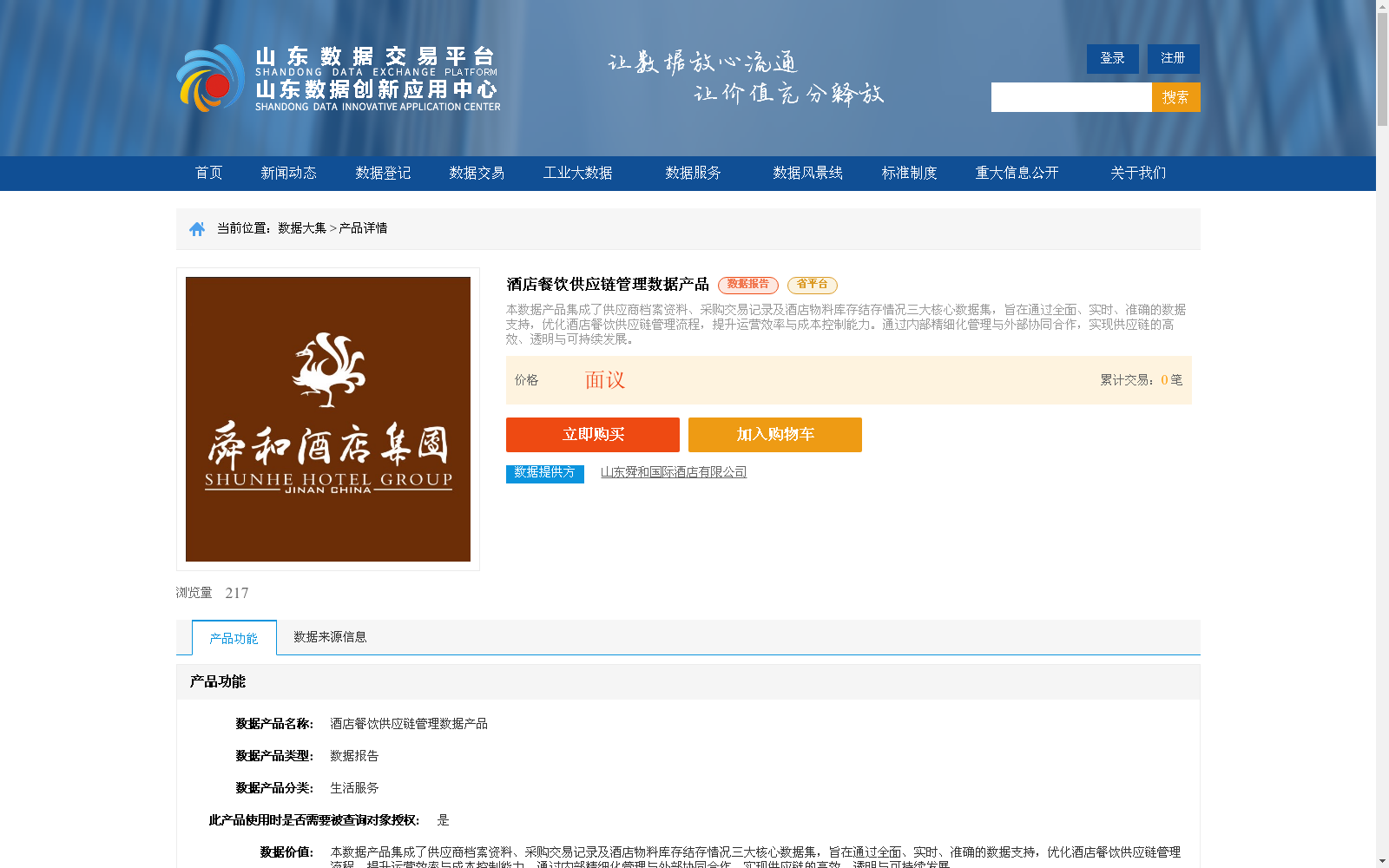The image size is (1389, 868).
Task: Click the scrollbar down arrow
Action: [1382, 861]
